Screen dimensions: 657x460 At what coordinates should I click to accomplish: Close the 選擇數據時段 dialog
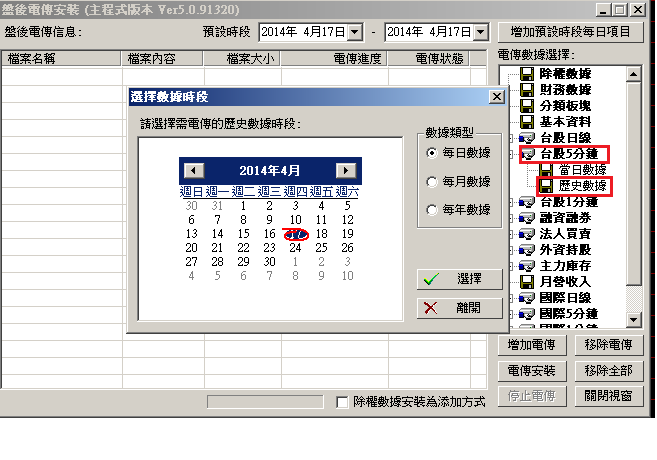tap(497, 97)
